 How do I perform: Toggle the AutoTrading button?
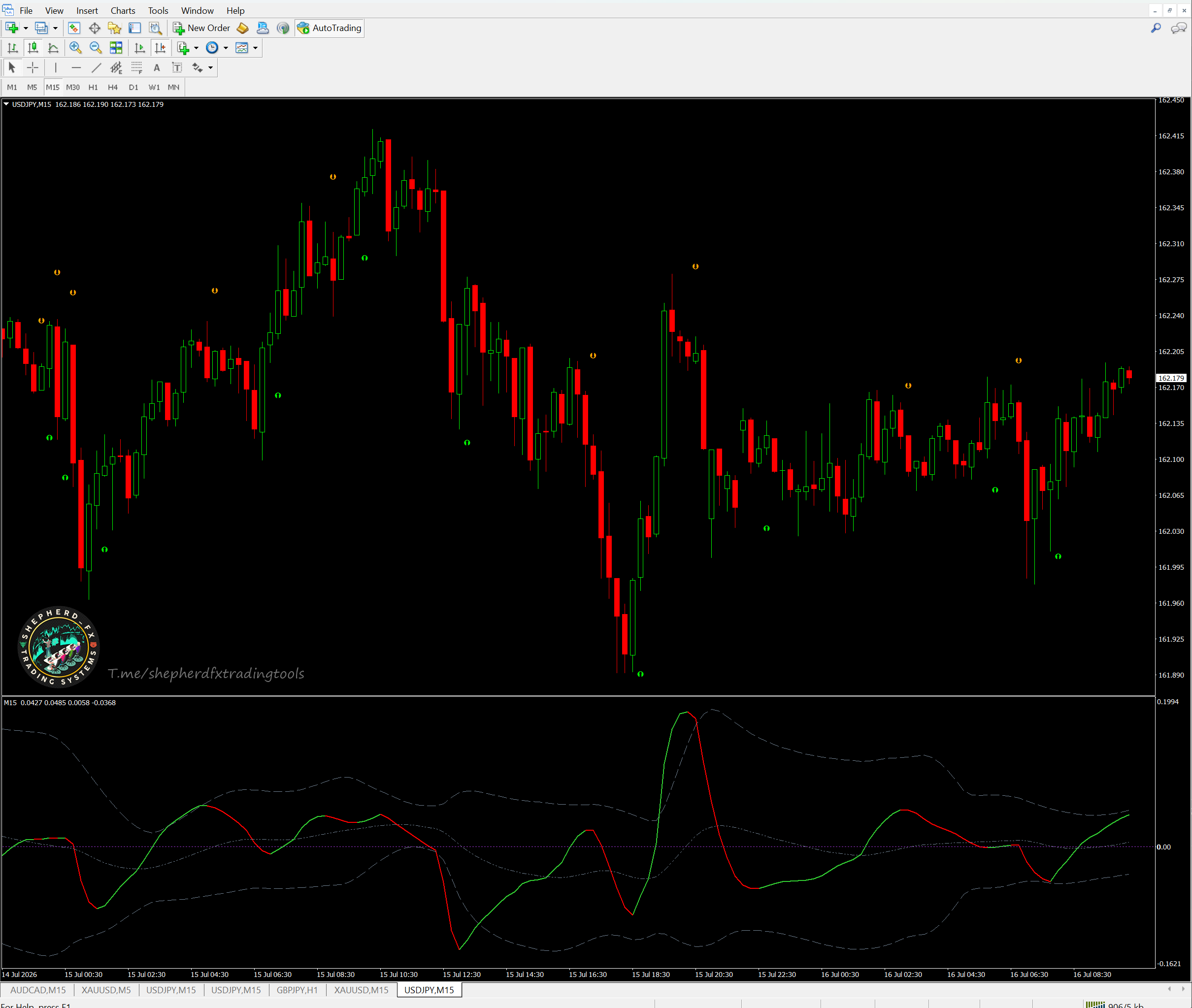tap(330, 28)
